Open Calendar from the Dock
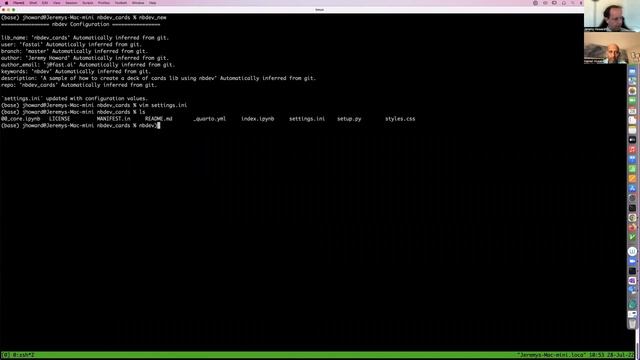Viewport: 640px width, 360px height. (x=632, y=111)
